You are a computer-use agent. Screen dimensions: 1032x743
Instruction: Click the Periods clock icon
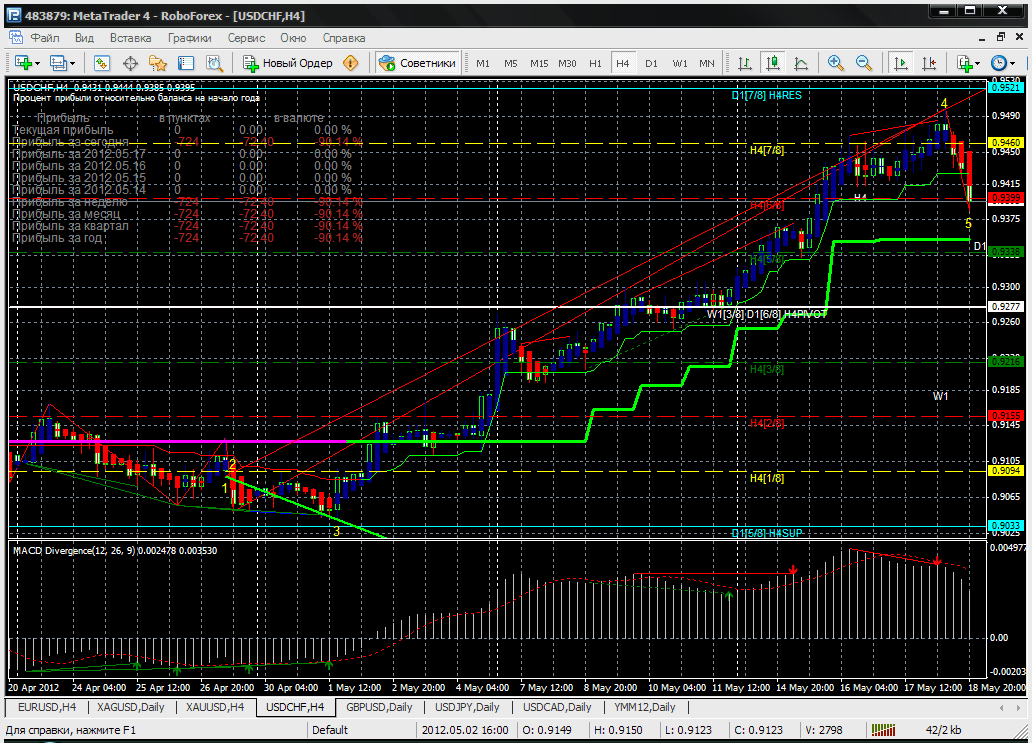coord(999,63)
